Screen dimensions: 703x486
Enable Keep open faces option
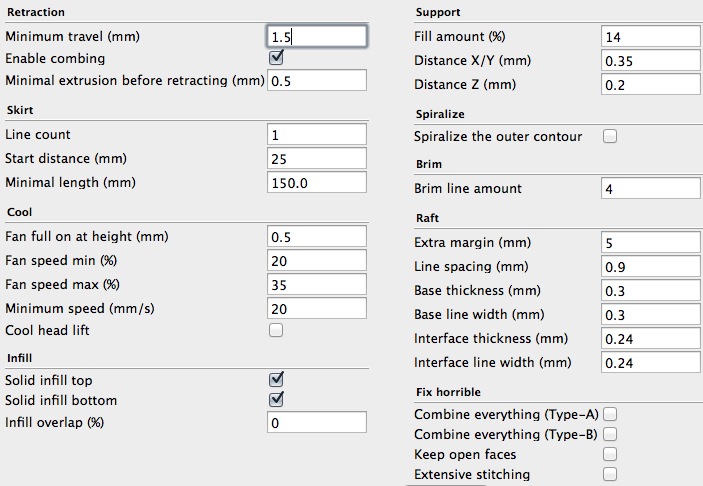610,454
